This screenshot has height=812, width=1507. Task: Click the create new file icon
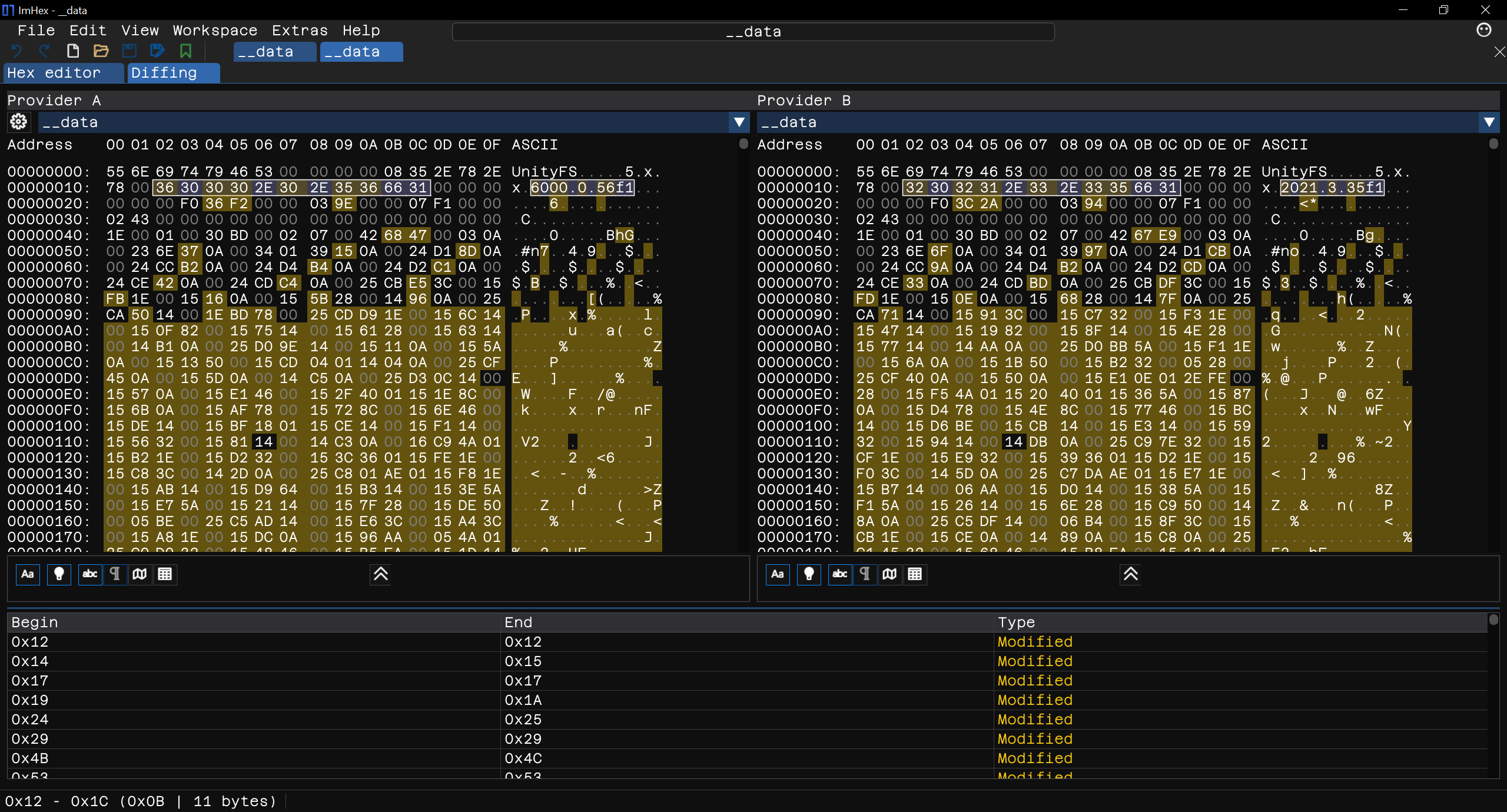(73, 51)
